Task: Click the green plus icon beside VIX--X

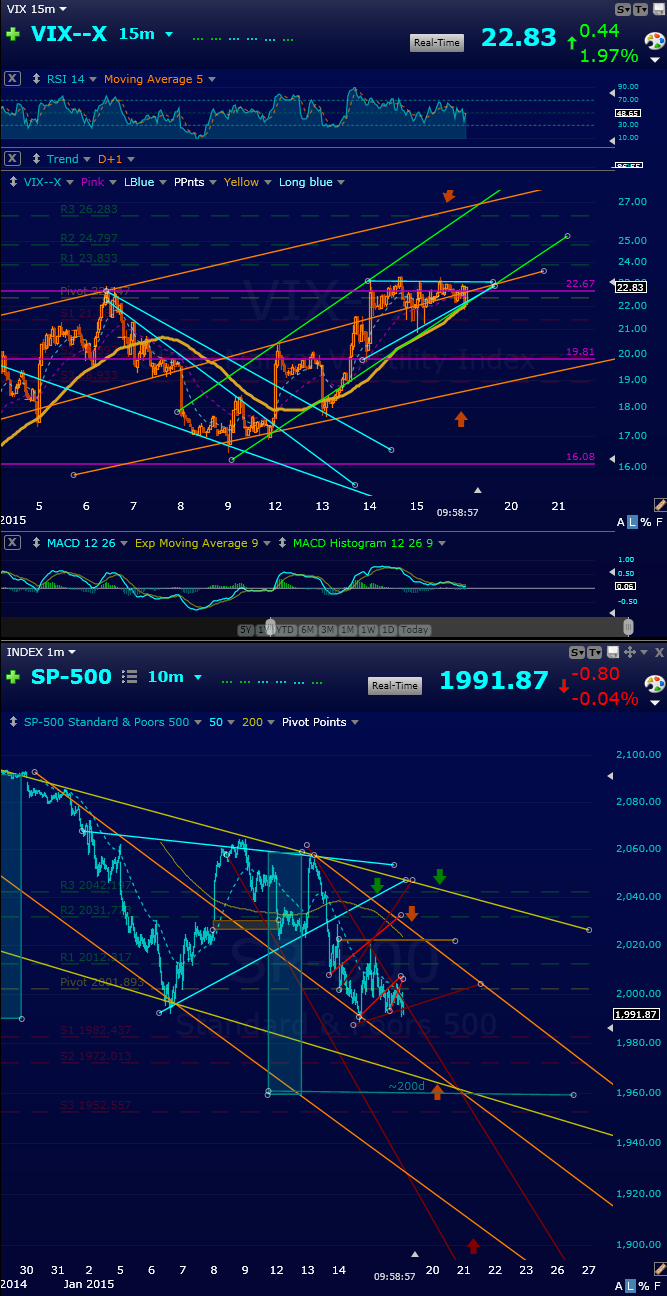Action: point(12,34)
